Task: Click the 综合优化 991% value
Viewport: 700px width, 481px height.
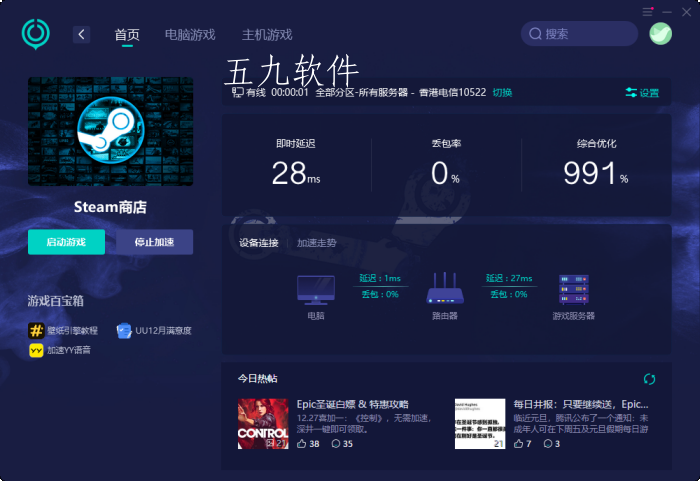Action: 596,173
